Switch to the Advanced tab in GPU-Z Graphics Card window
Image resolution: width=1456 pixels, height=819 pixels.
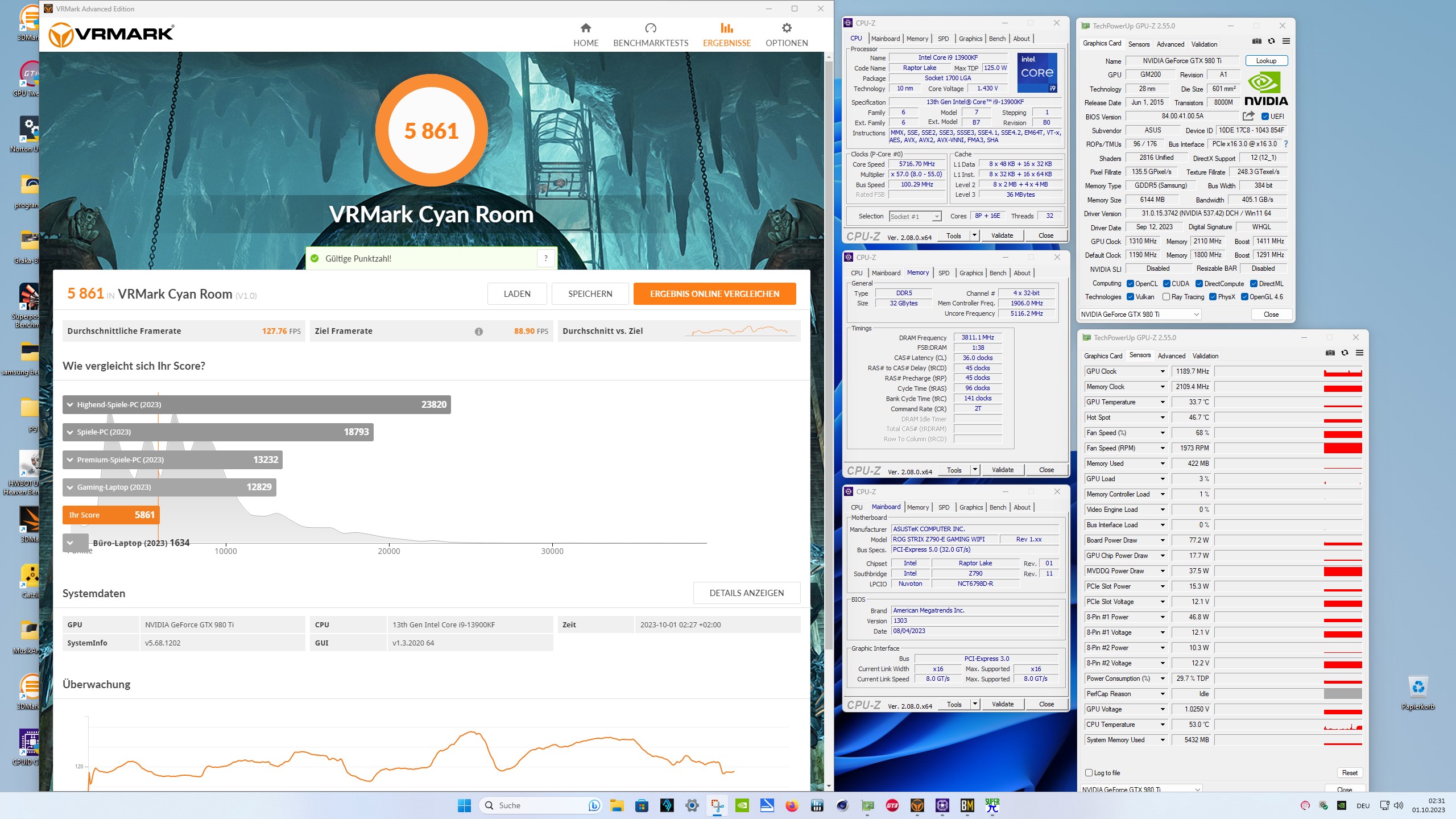1170,44
